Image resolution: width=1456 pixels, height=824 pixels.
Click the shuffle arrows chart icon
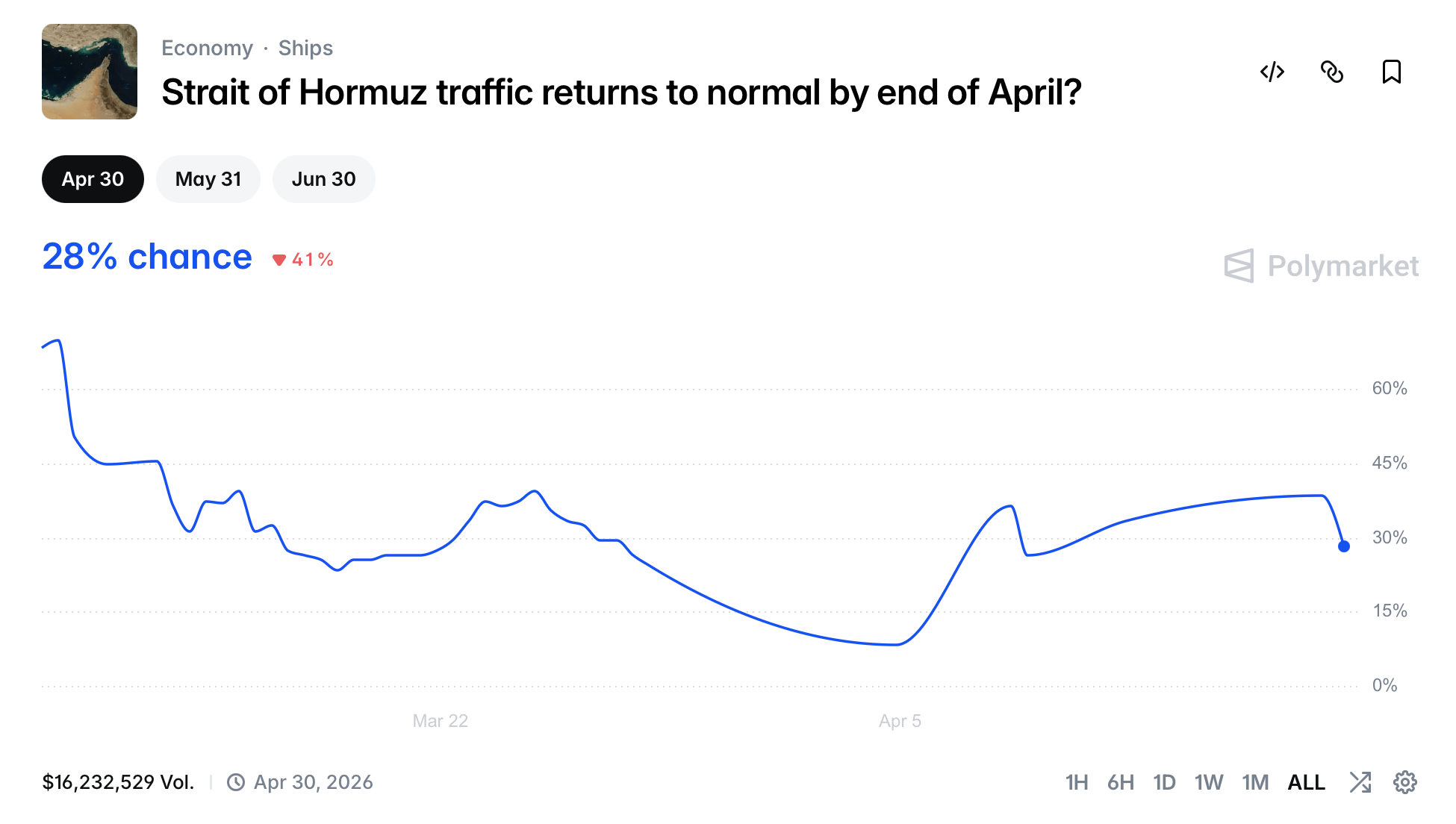[x=1360, y=782]
